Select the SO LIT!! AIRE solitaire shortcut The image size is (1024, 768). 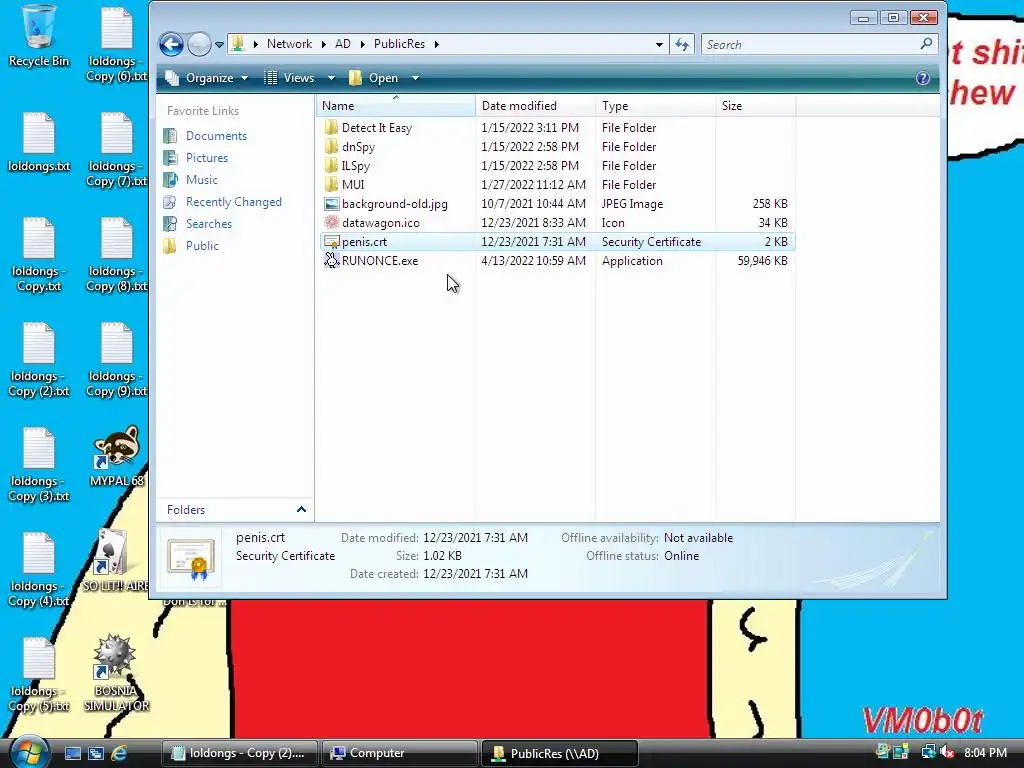point(115,560)
